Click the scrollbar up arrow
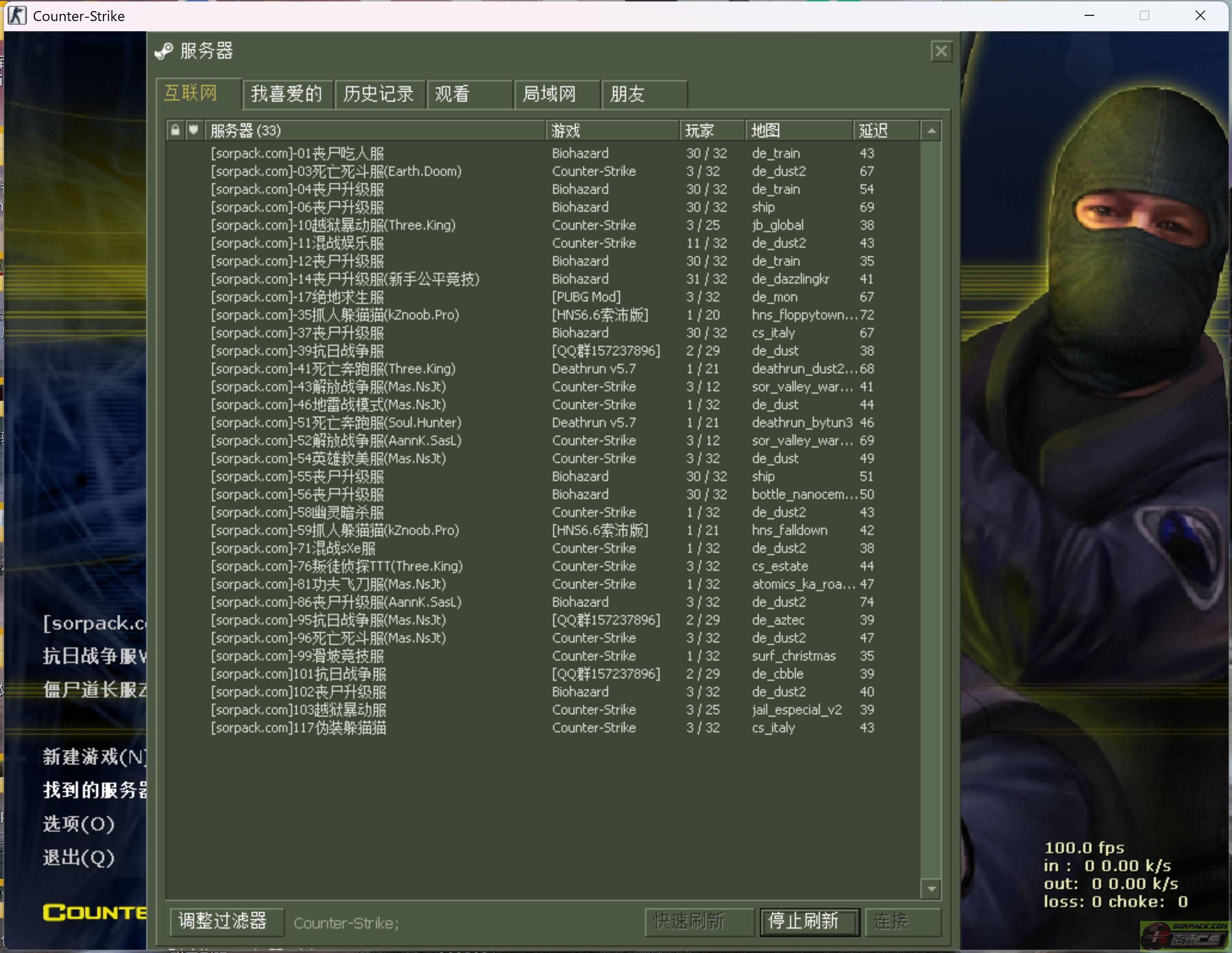The image size is (1232, 953). [x=931, y=131]
